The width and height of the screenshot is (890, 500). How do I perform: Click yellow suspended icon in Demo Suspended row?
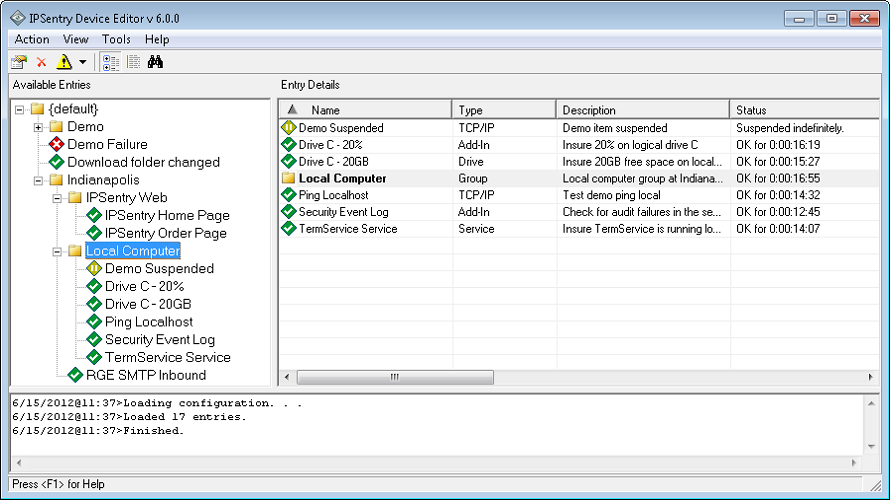coord(289,128)
